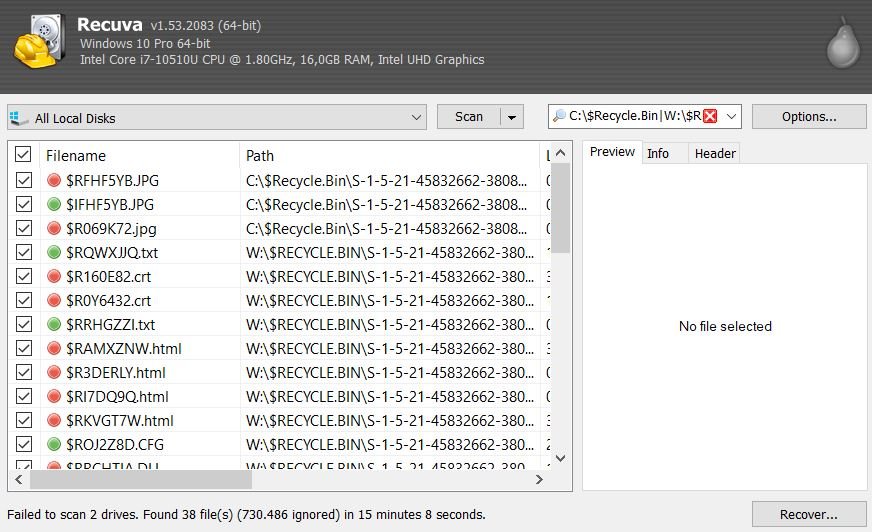Click the All Local Disks computer icon
872x532 pixels.
pyautogui.click(x=19, y=118)
